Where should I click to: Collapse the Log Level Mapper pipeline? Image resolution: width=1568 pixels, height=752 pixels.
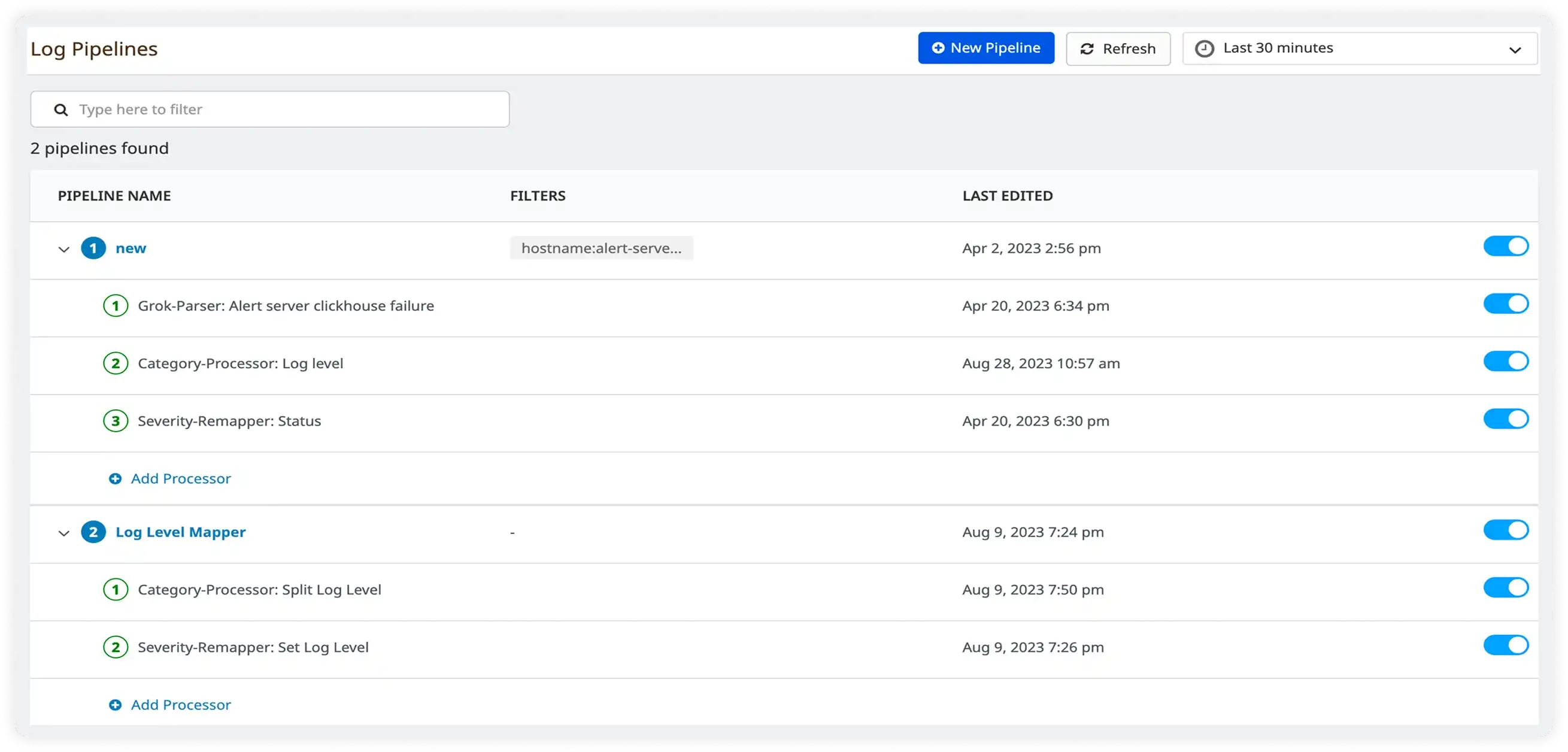(65, 532)
